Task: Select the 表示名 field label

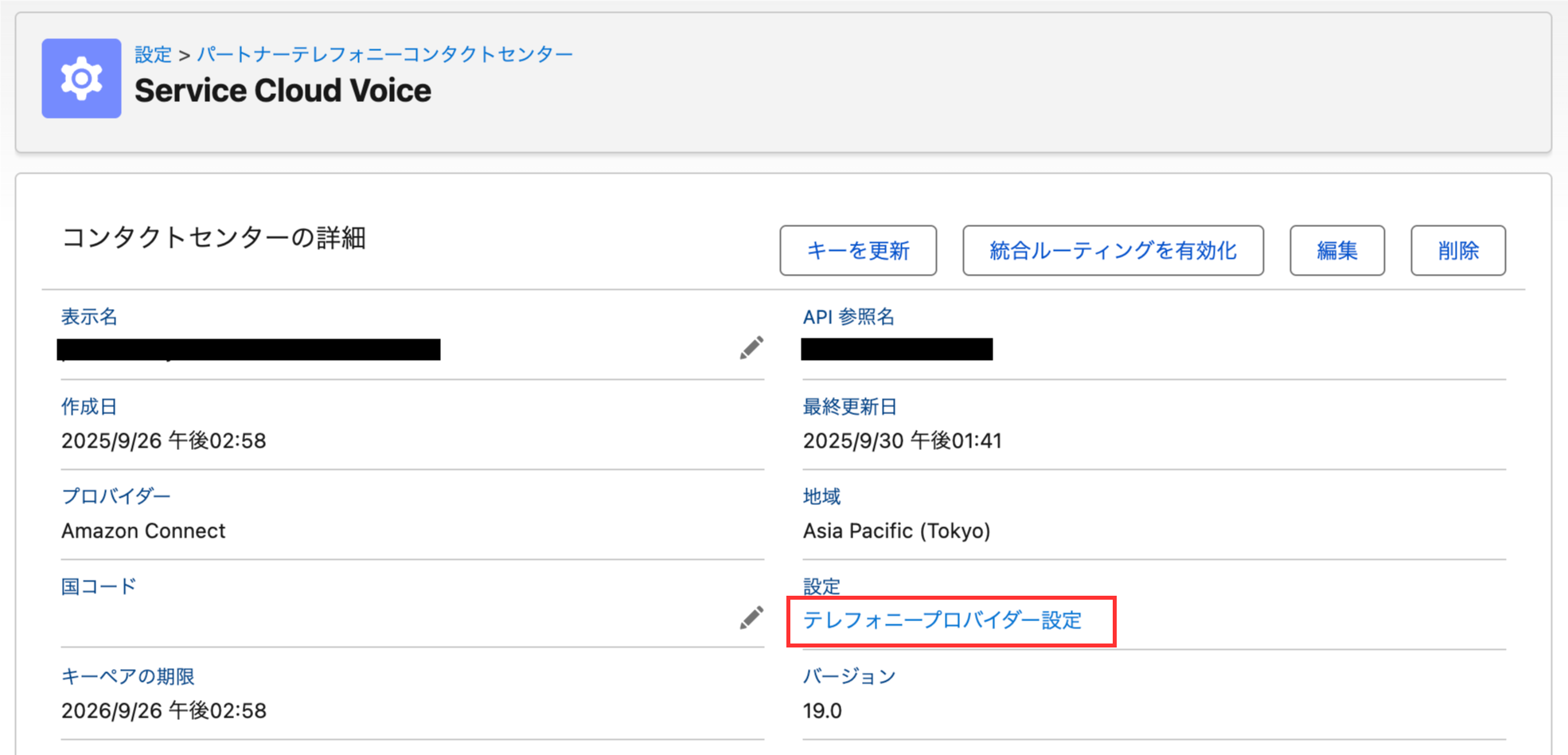Action: (x=89, y=316)
